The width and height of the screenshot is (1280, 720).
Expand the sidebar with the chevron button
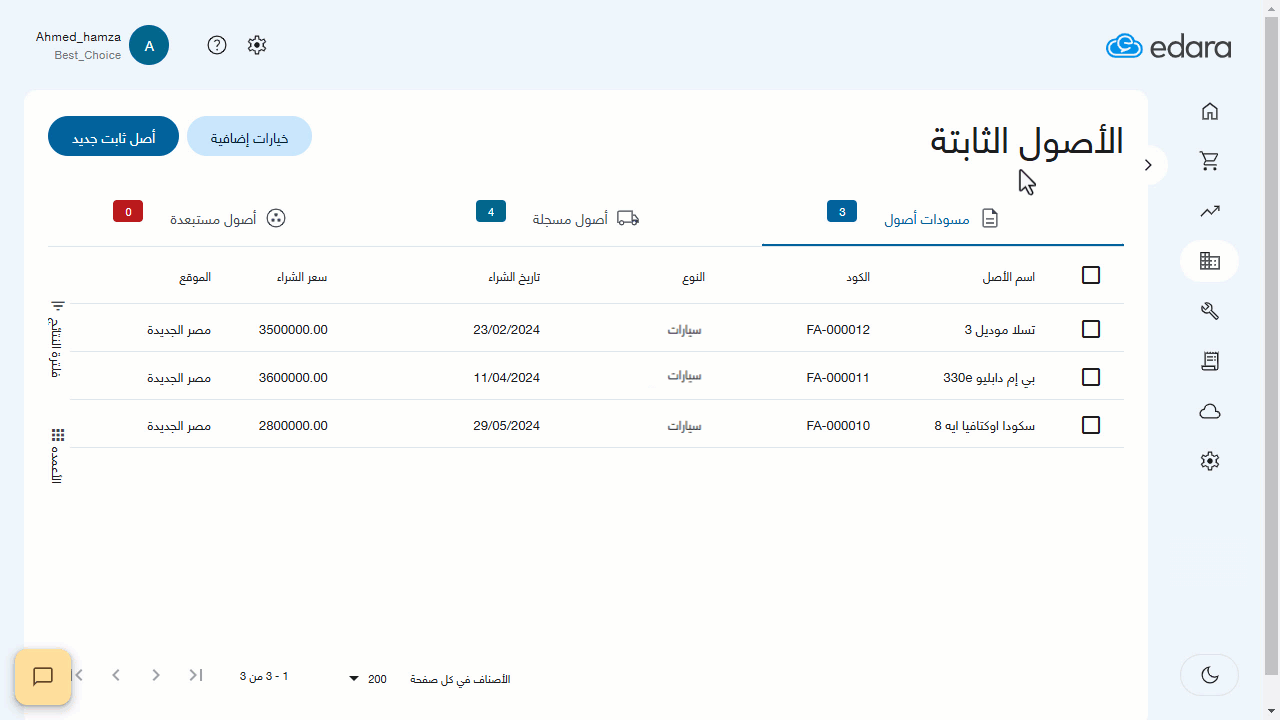[1149, 165]
